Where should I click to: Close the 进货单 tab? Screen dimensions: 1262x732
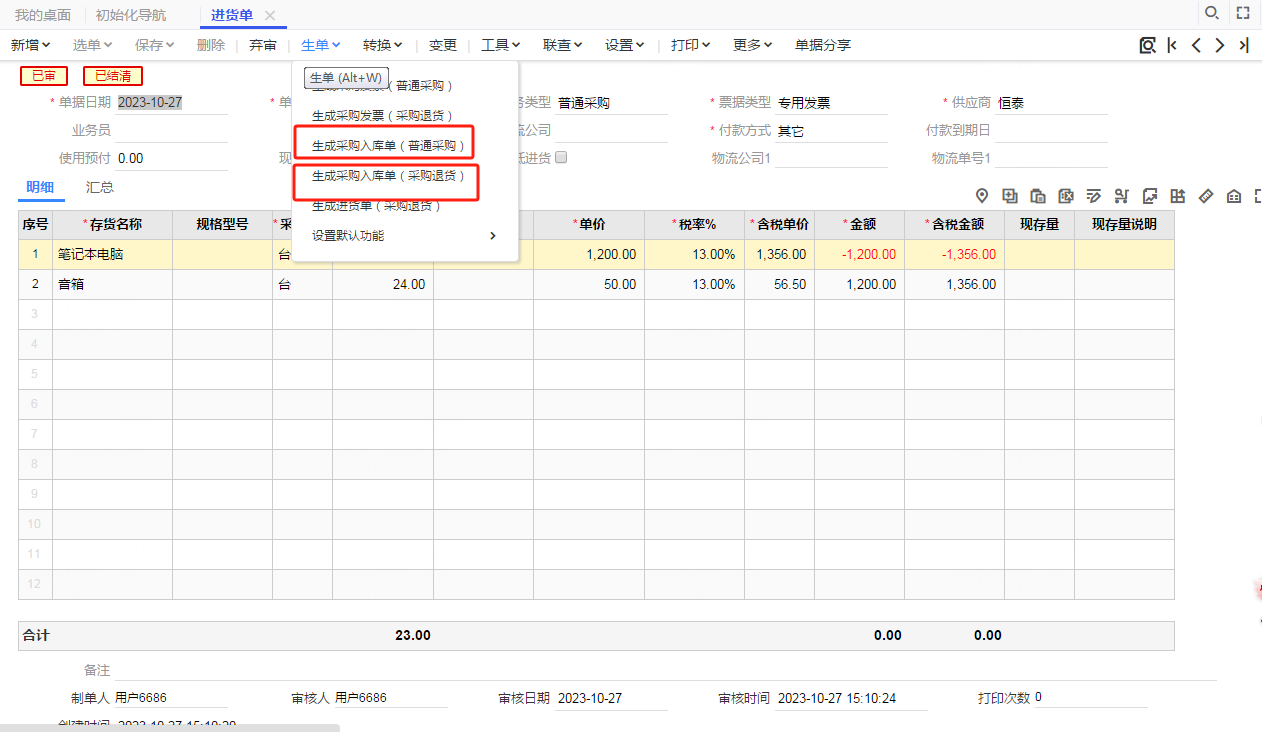pyautogui.click(x=270, y=15)
